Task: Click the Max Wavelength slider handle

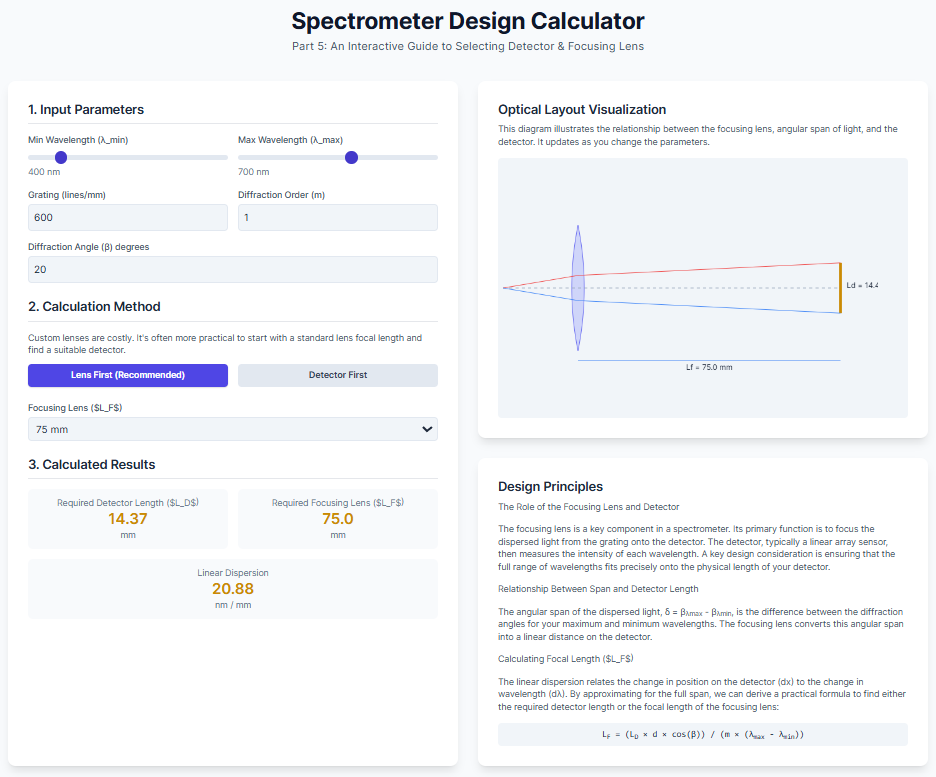Action: (x=351, y=157)
